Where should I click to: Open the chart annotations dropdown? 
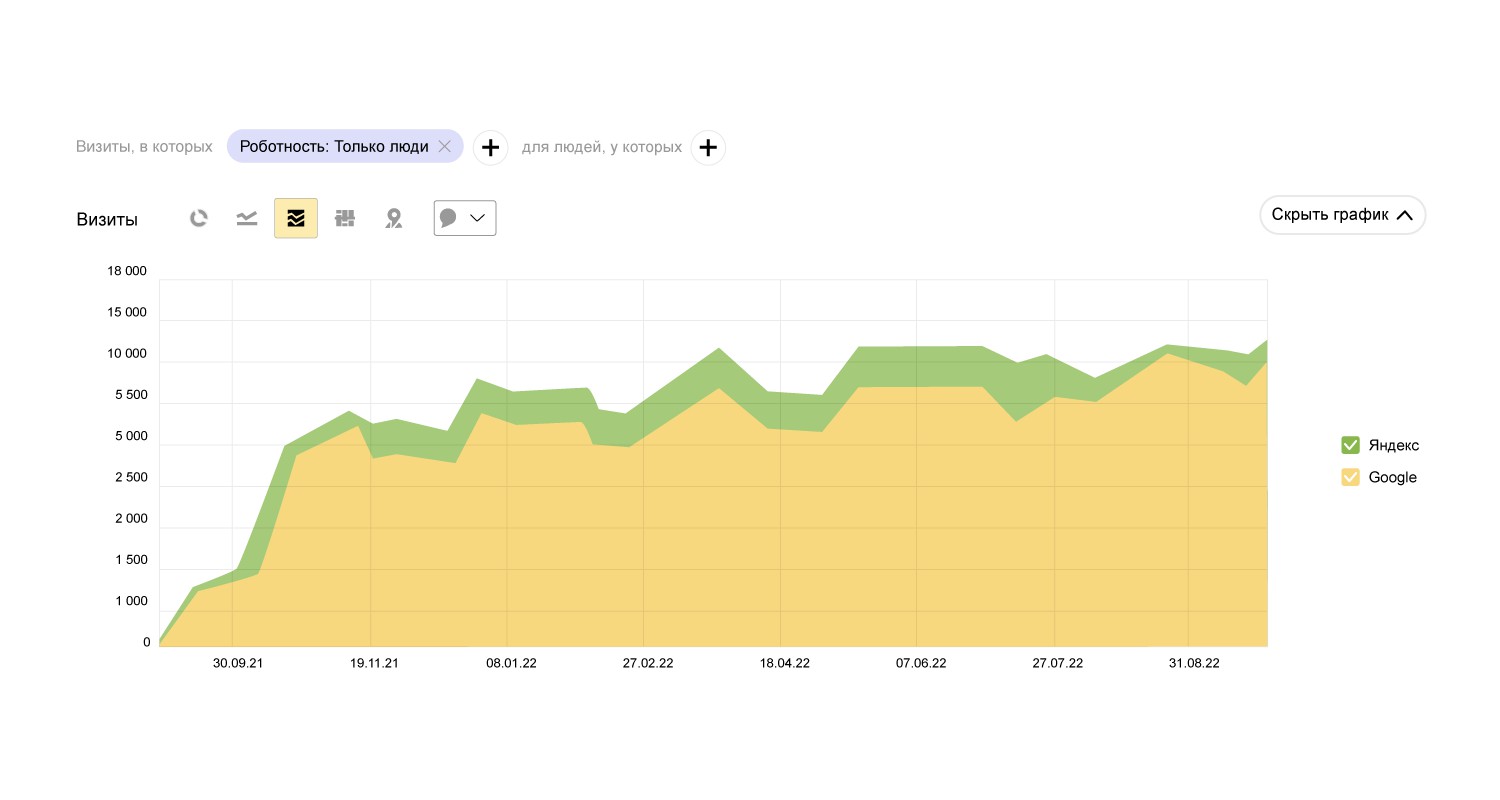click(x=465, y=218)
